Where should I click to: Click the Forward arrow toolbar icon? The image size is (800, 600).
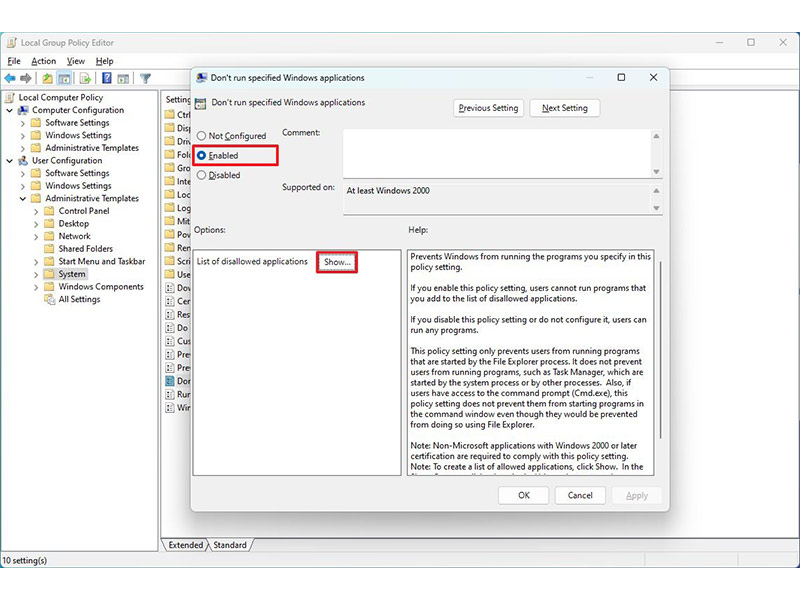click(x=26, y=79)
